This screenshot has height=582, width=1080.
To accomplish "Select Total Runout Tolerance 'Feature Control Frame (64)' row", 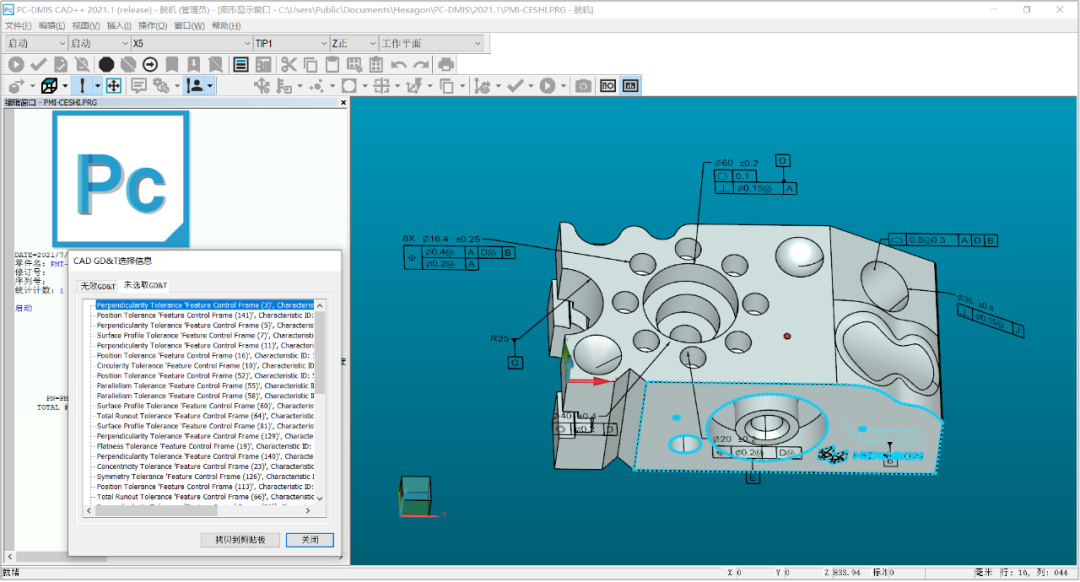I will 205,416.
